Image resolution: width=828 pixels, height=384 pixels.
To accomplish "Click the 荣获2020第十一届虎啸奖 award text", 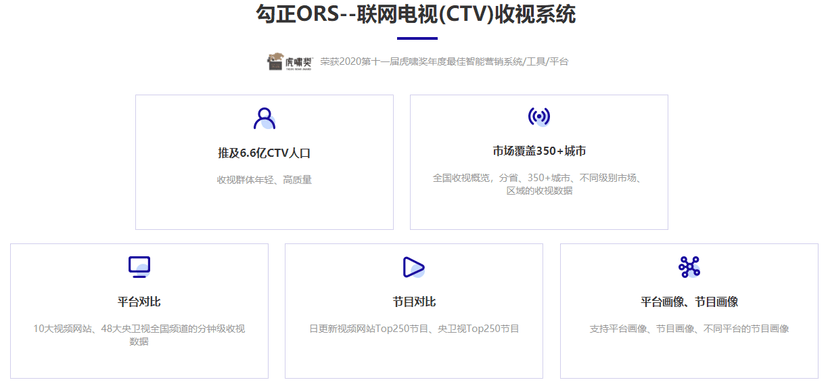I will pyautogui.click(x=445, y=62).
